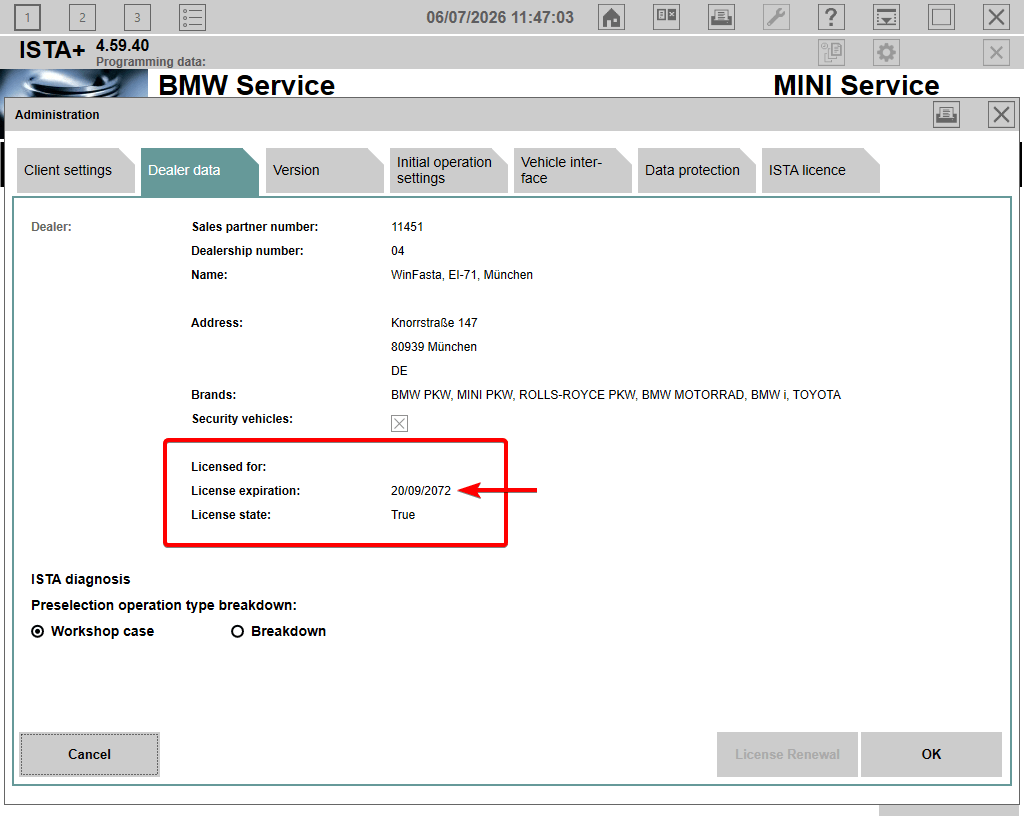
Task: Select the Dealer data tab
Action: (x=199, y=170)
